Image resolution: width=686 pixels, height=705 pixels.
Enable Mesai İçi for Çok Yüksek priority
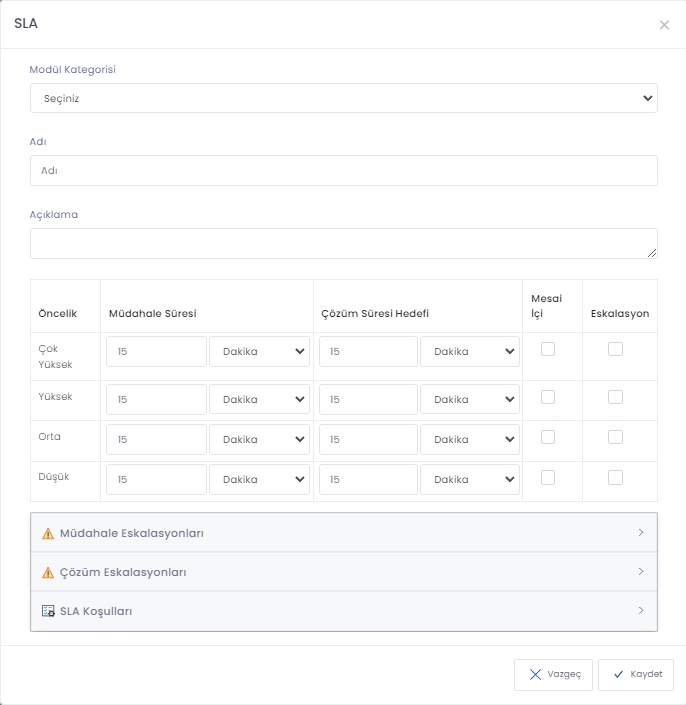click(x=548, y=349)
